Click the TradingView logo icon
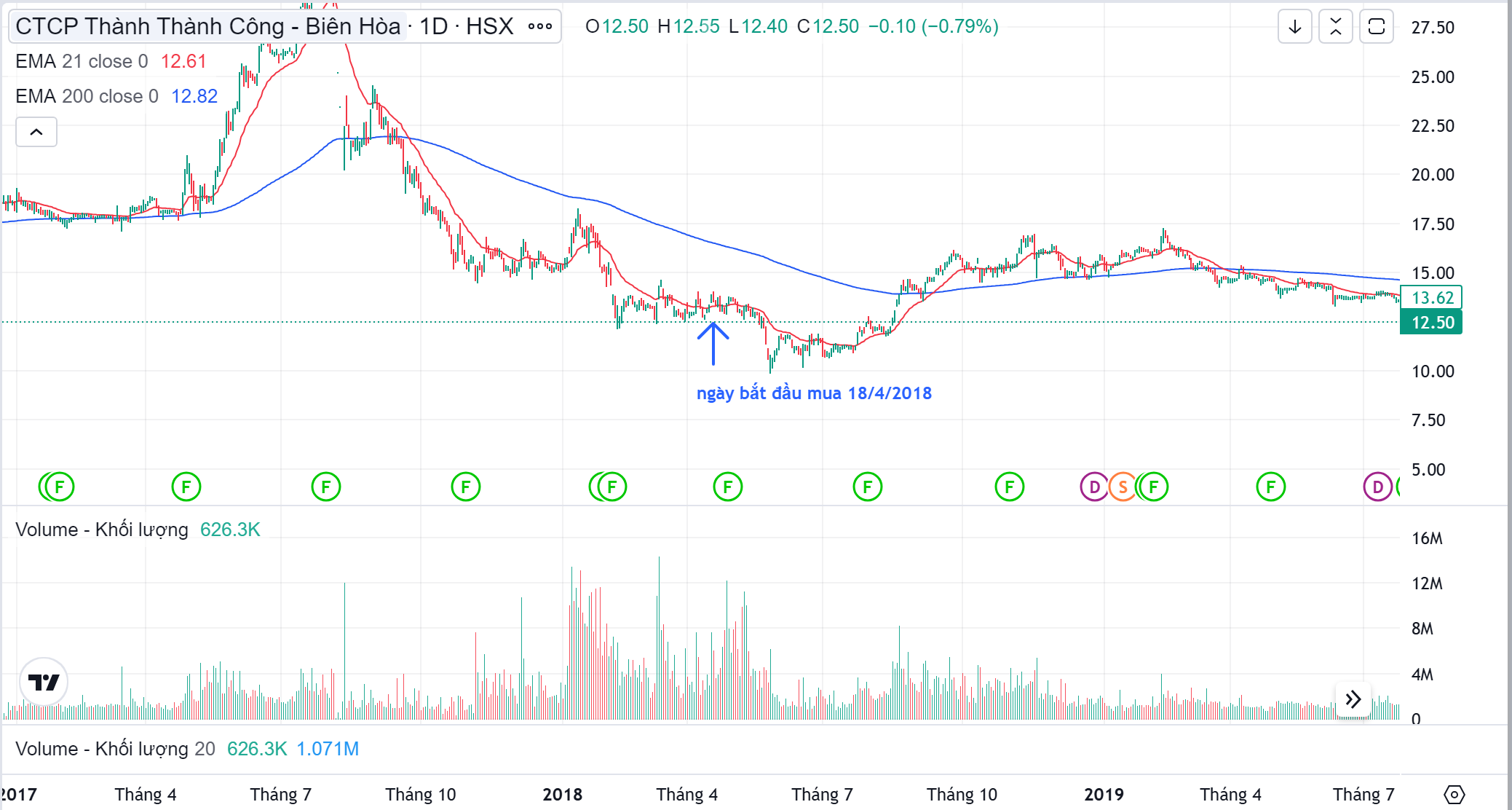The height and width of the screenshot is (810, 1512). [x=44, y=682]
